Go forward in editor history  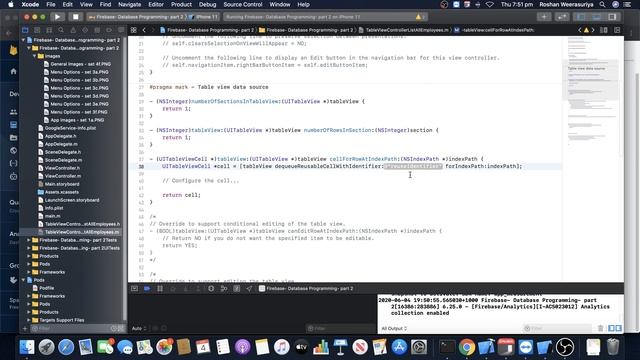coord(153,30)
